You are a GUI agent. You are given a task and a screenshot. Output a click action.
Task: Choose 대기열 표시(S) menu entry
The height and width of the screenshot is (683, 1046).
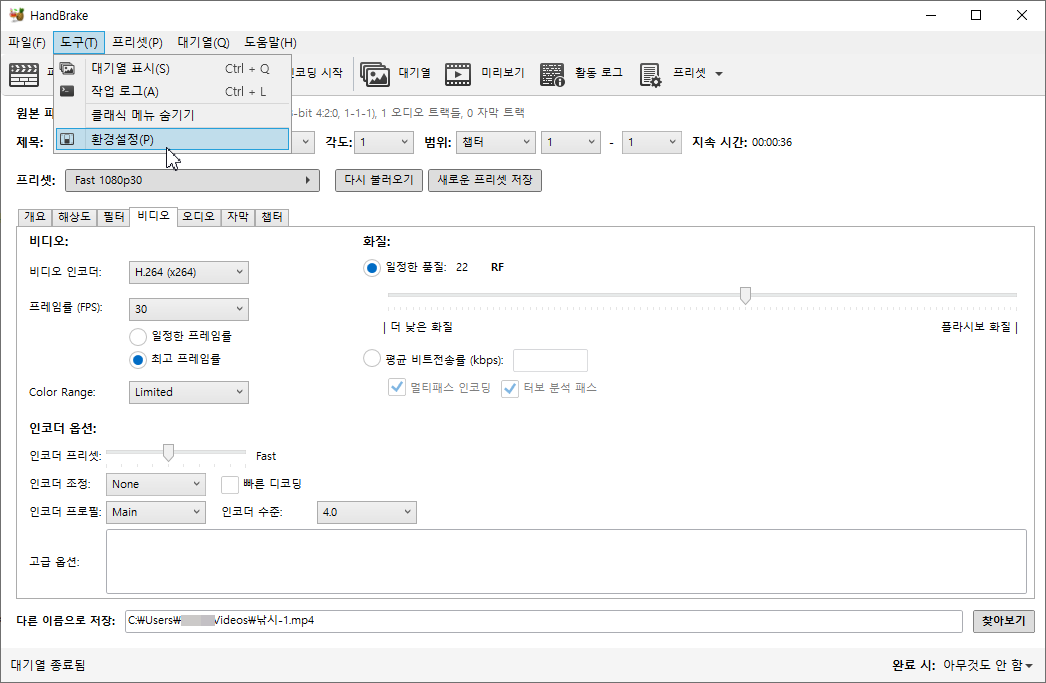pyautogui.click(x=172, y=69)
